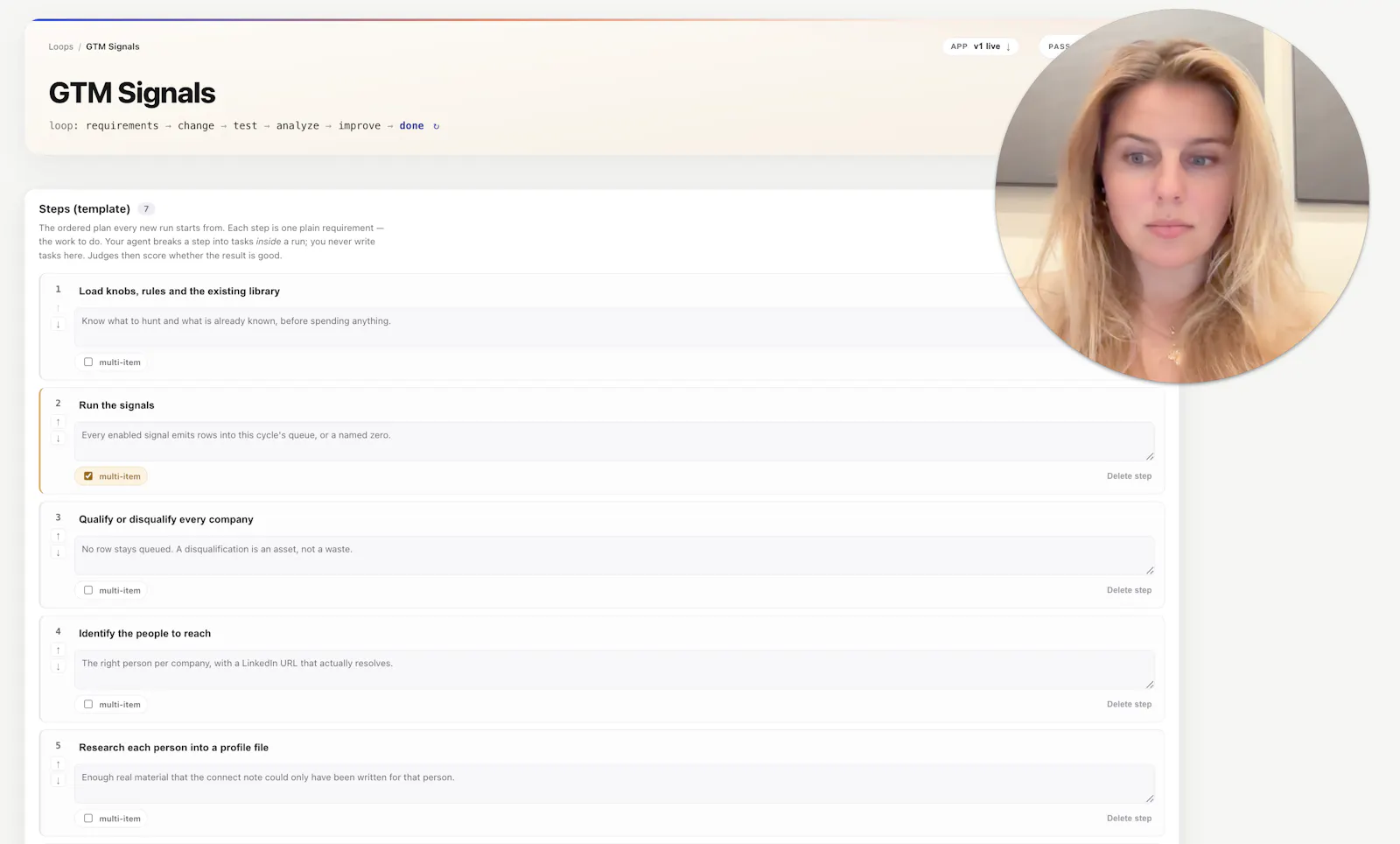Click the GTM Signals page title
1400x844 pixels.
click(x=132, y=93)
